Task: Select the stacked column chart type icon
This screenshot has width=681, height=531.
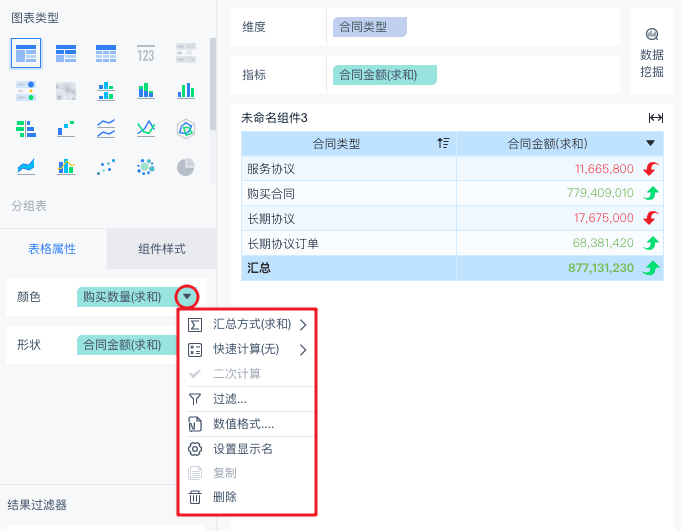Action: (146, 91)
